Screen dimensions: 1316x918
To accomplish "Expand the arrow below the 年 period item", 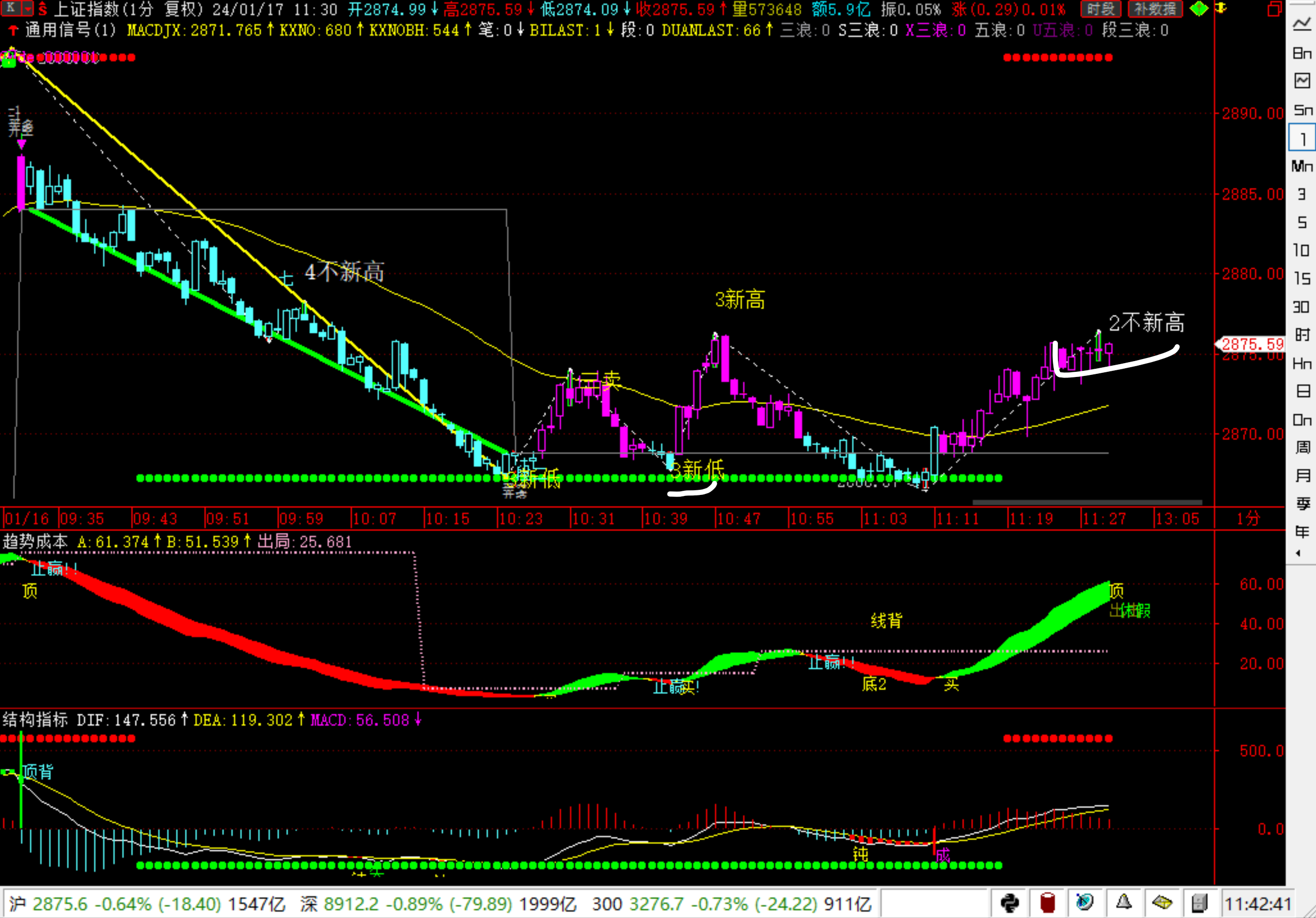I will tap(1298, 553).
